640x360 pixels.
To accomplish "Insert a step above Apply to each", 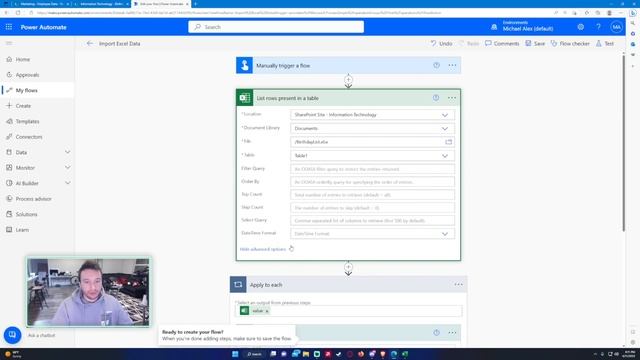I will point(348,267).
